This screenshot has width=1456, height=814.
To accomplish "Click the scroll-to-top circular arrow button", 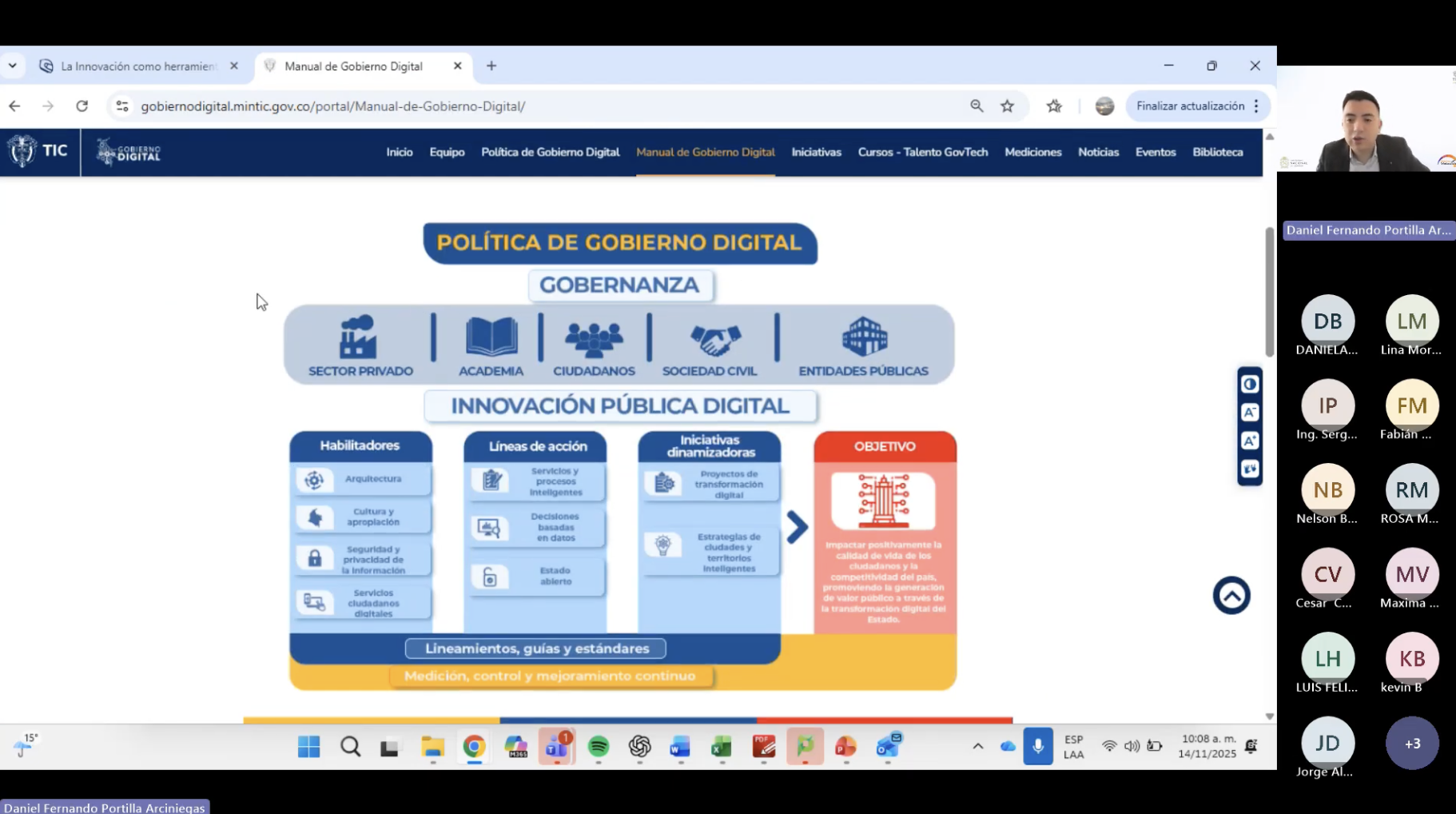I will tap(1231, 596).
